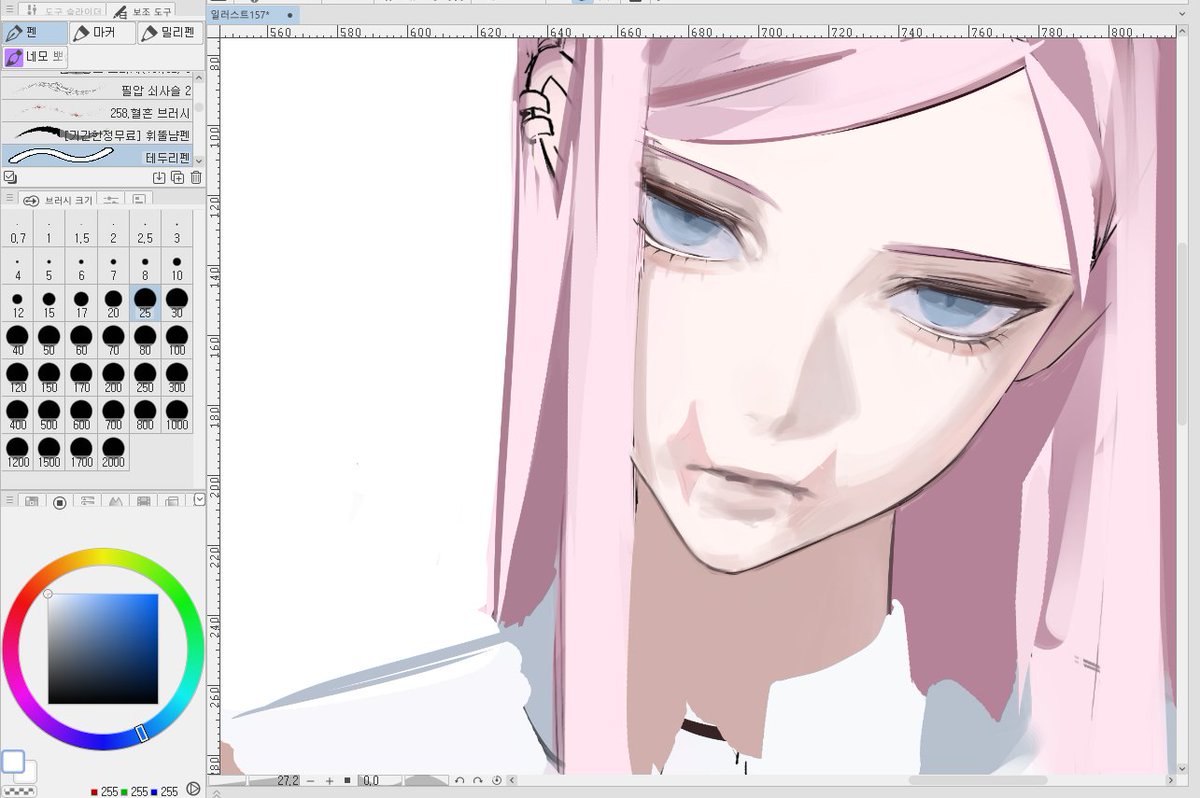Screen dimensions: 1200x798
Task: Open the 도구 슬라이더 tab
Action: click(x=61, y=11)
